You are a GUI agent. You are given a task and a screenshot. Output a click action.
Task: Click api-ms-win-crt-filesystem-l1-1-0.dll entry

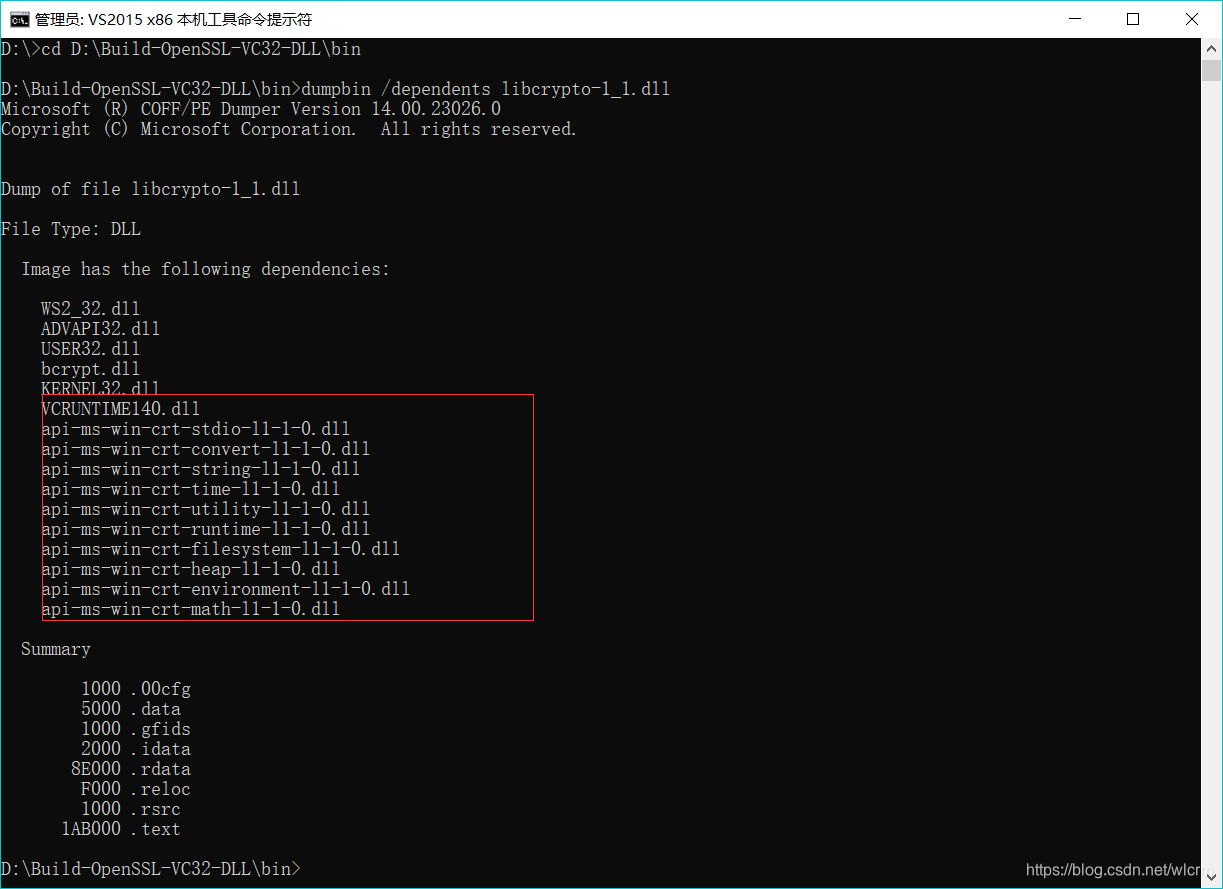[x=221, y=549]
